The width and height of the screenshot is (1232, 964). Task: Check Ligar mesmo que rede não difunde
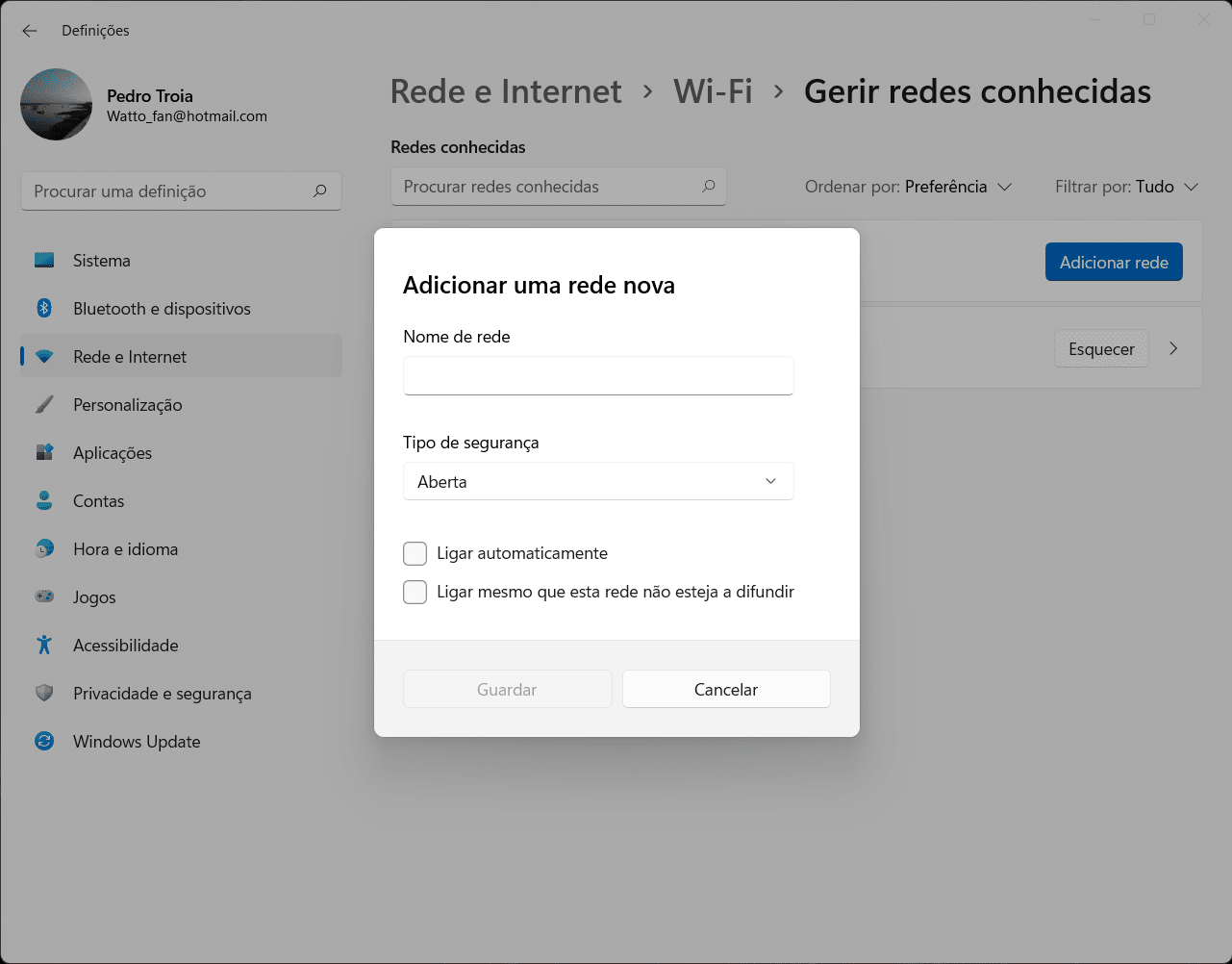(x=415, y=593)
